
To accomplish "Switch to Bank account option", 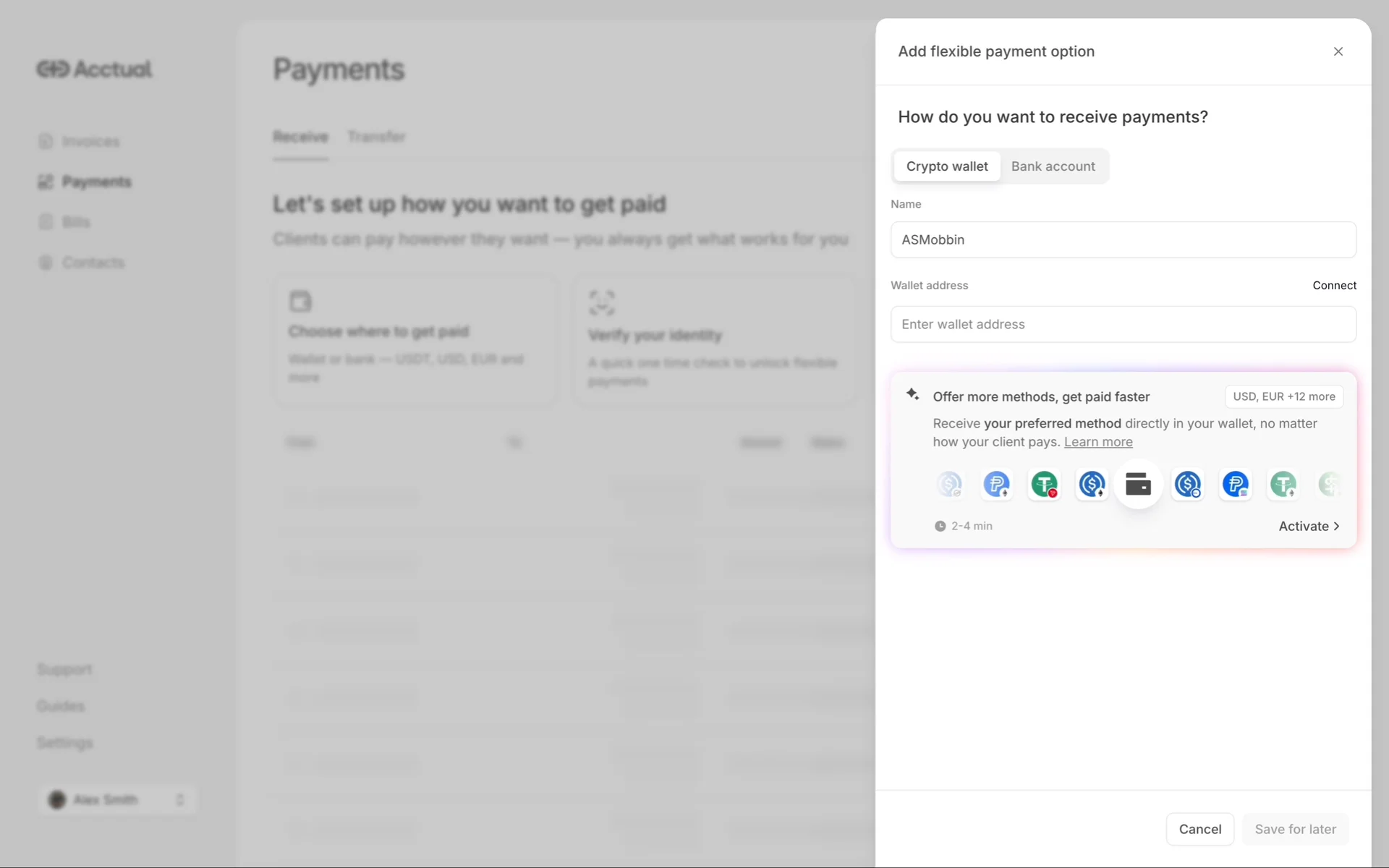I will tap(1053, 166).
